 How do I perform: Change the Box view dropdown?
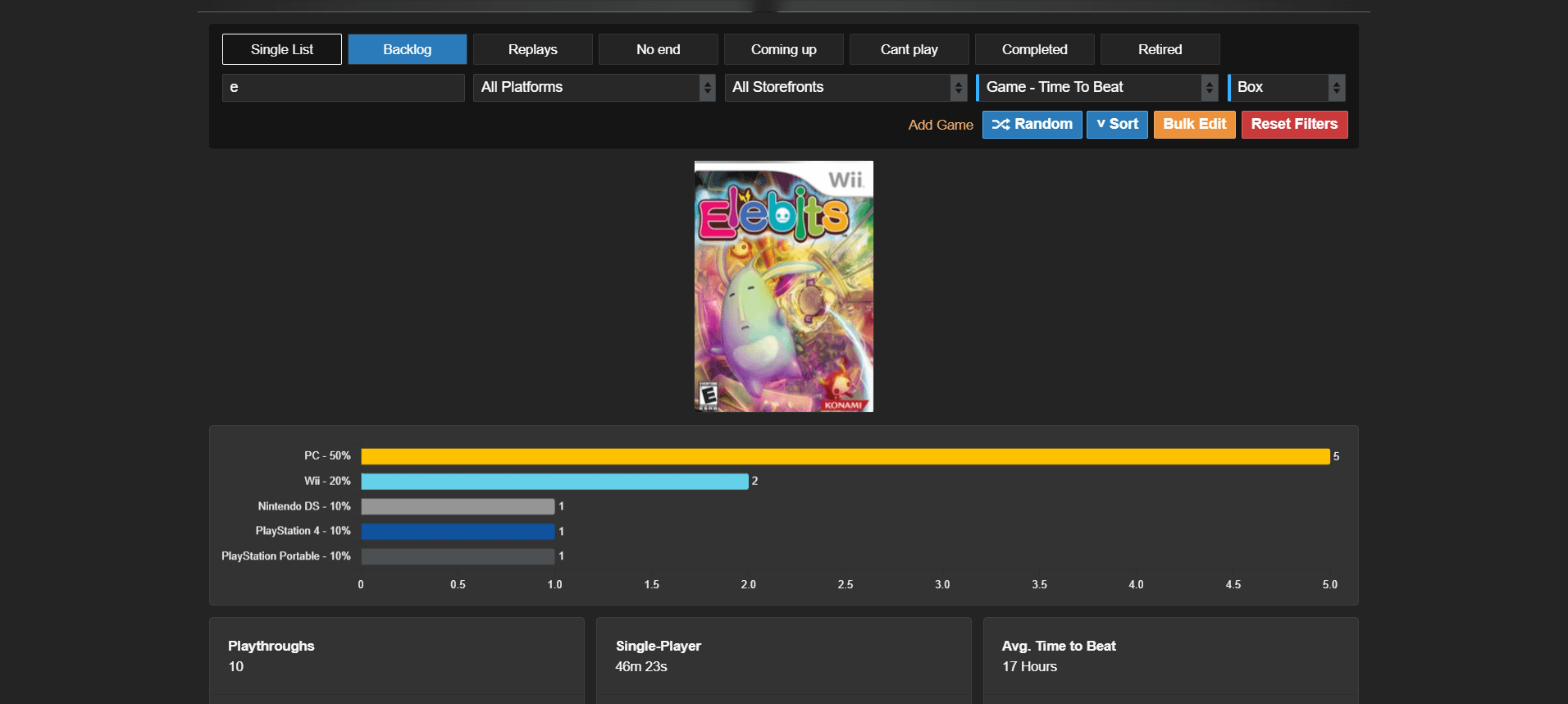pos(1286,87)
